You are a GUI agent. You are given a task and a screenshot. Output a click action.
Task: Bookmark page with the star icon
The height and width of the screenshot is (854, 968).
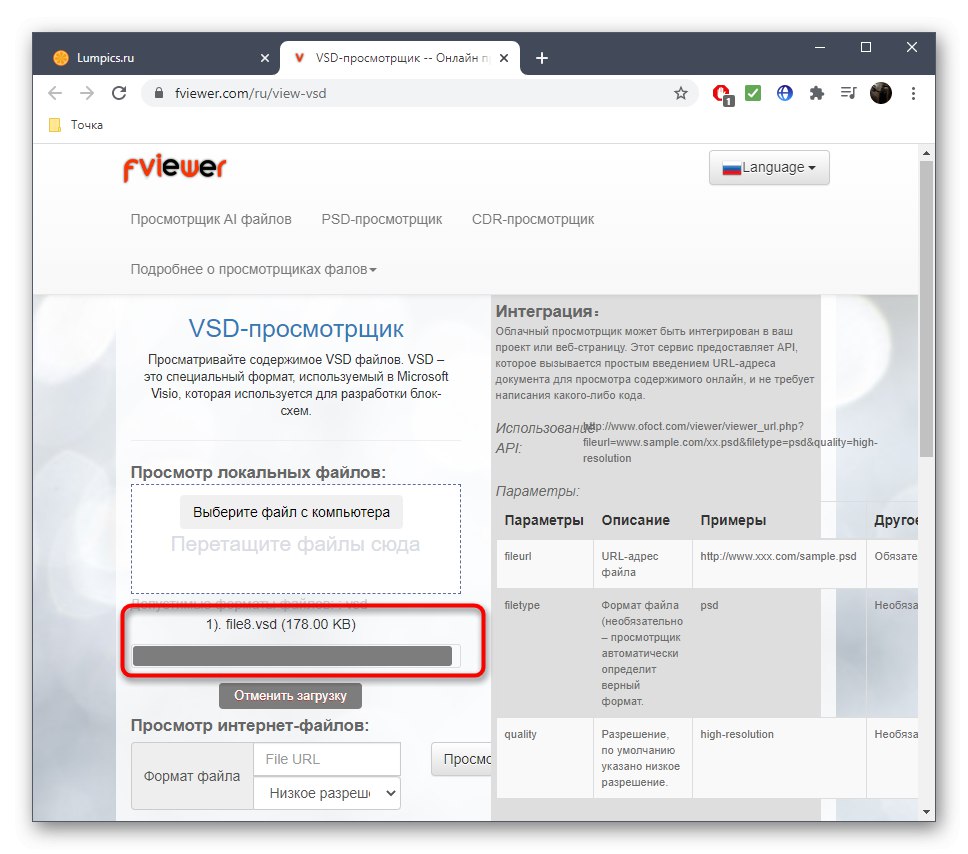(x=680, y=93)
